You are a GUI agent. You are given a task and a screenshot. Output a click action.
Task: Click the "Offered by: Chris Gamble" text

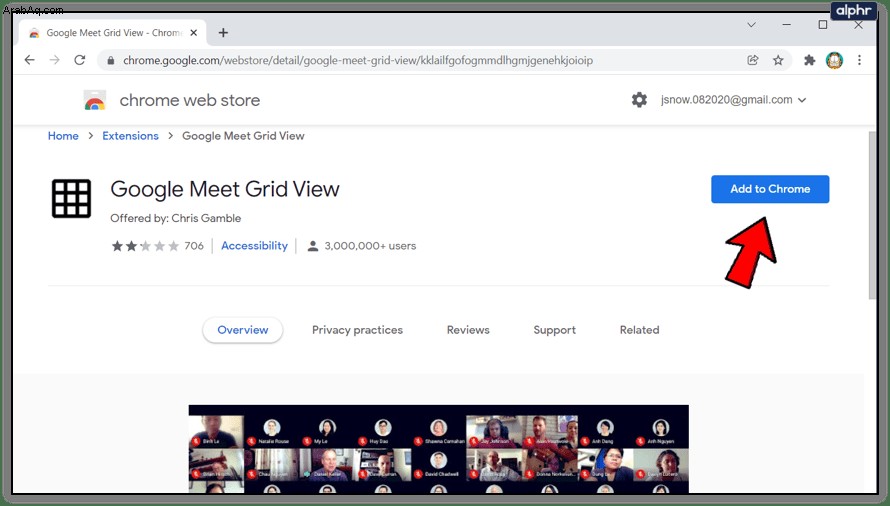(x=175, y=218)
